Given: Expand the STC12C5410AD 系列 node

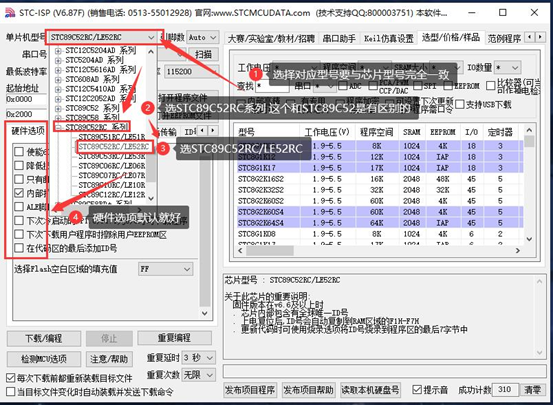Looking at the screenshot, I should point(58,89).
